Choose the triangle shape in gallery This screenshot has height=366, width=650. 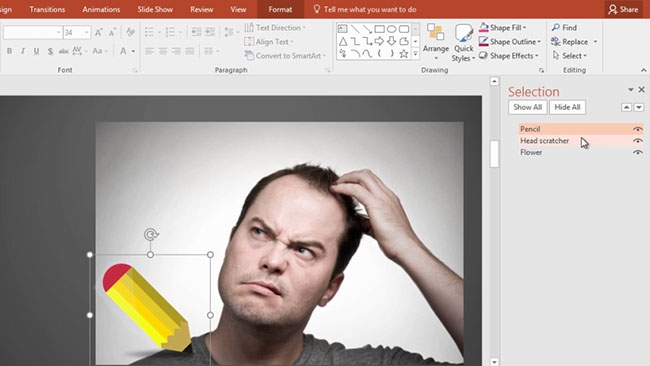[x=343, y=41]
